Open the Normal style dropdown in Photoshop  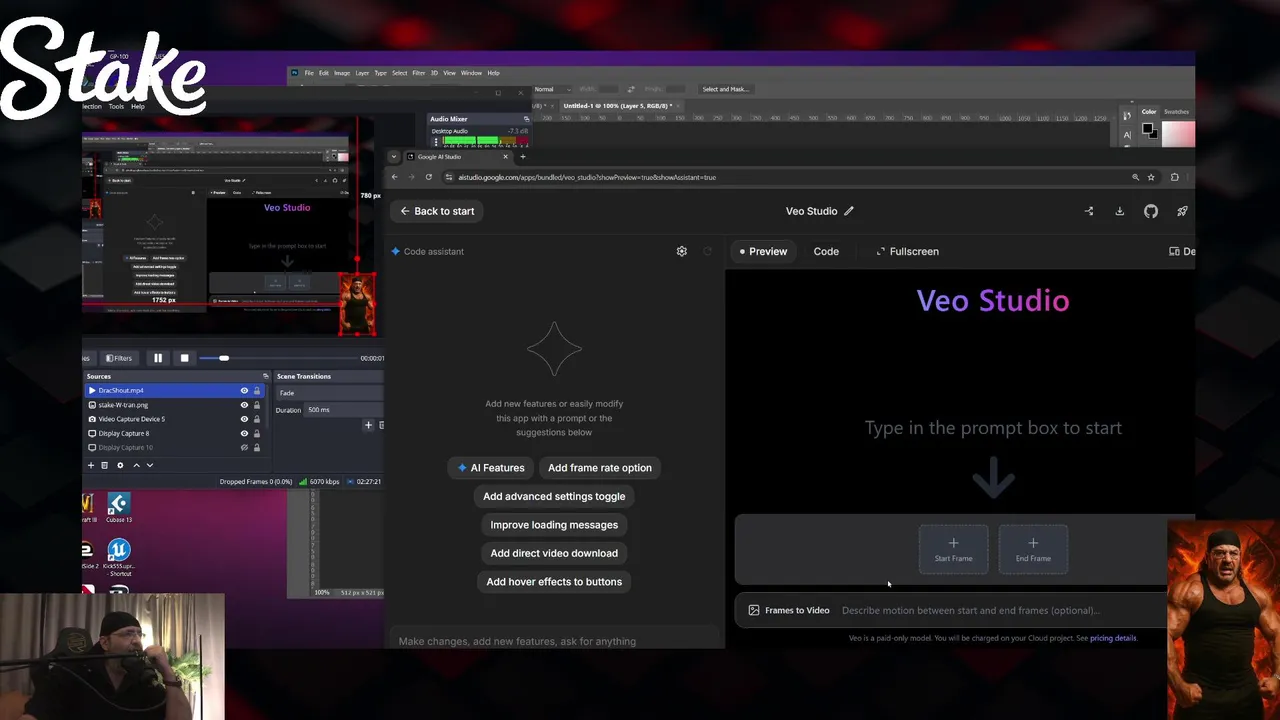click(554, 89)
